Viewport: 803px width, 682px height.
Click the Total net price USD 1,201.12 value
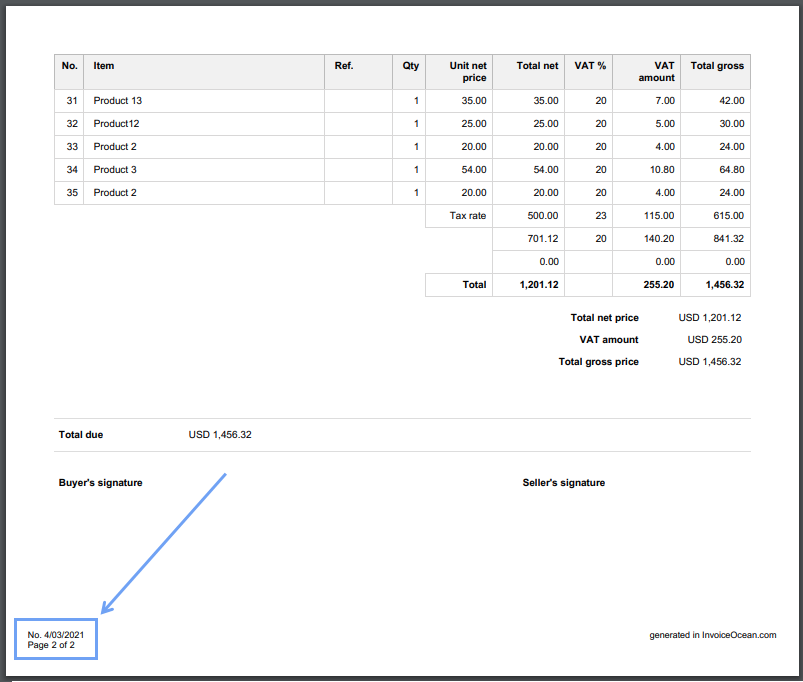(709, 317)
